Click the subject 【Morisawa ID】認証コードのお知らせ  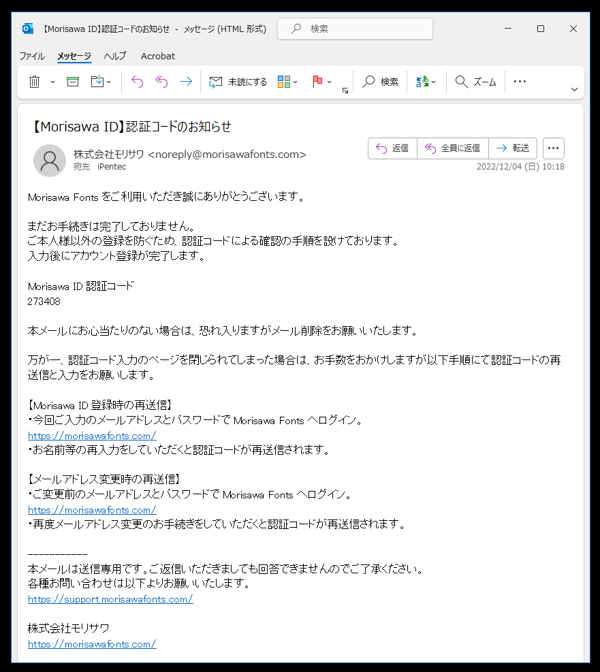tap(131, 127)
